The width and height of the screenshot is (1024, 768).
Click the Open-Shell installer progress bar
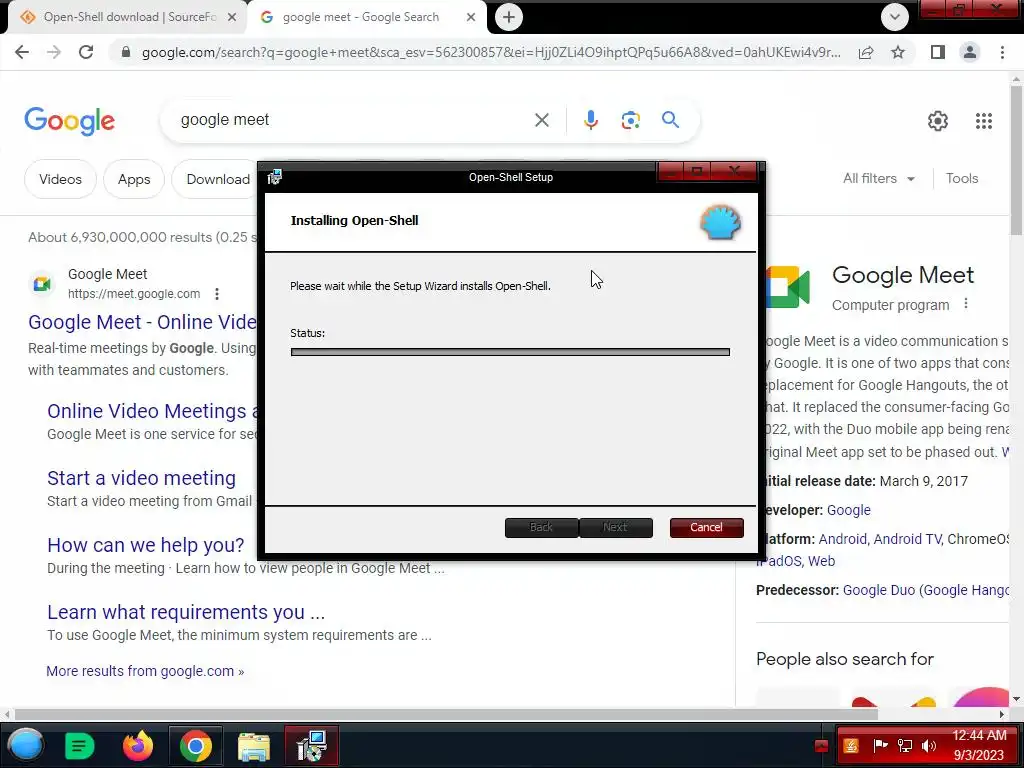tap(510, 352)
